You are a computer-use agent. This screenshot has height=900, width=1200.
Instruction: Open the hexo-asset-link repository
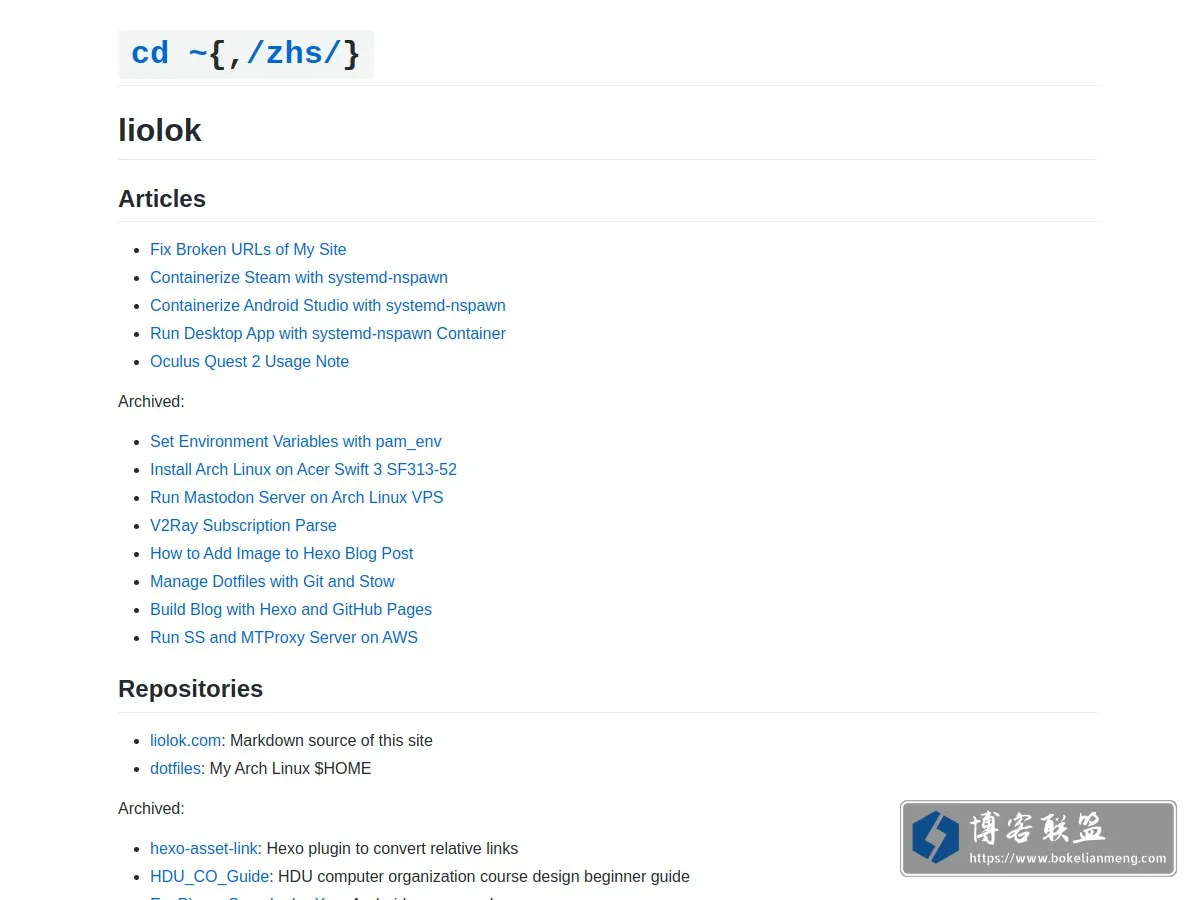click(204, 848)
